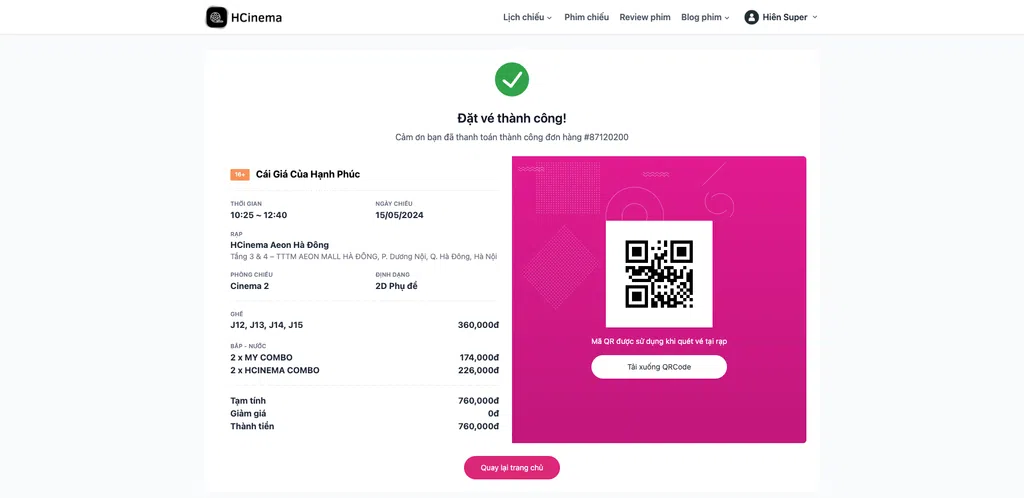The height and width of the screenshot is (498, 1024).
Task: Click the 2 x MY COMBO line
Action: point(364,358)
